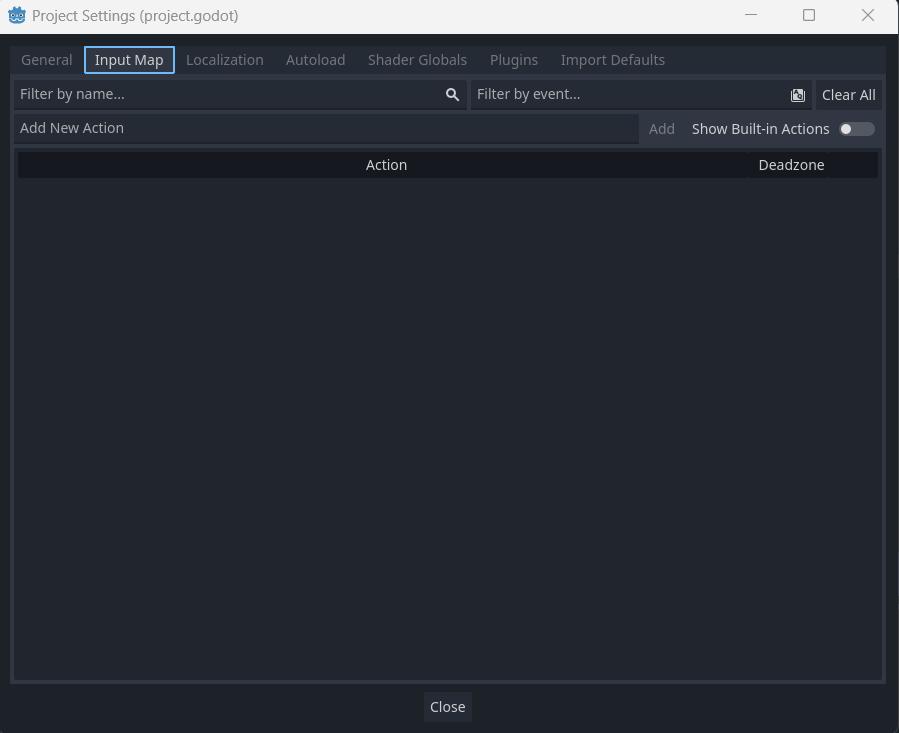Close the window using the title bar X
The image size is (899, 733).
(x=867, y=15)
